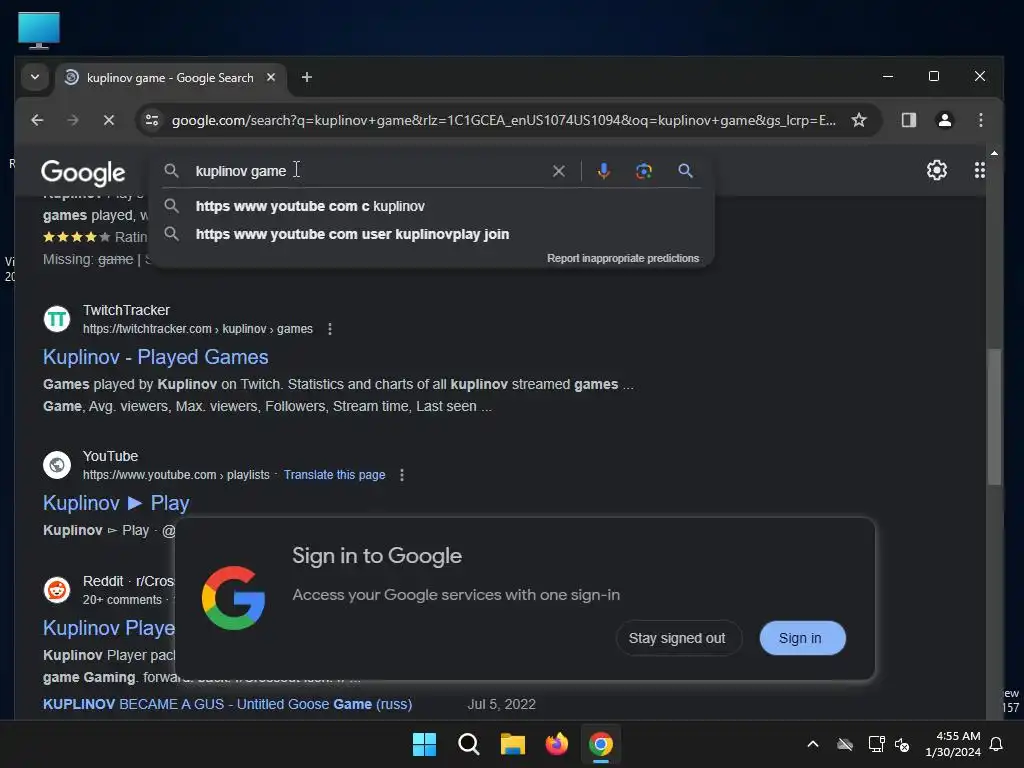1024x768 pixels.
Task: Click the Google logo
Action: 83,172
